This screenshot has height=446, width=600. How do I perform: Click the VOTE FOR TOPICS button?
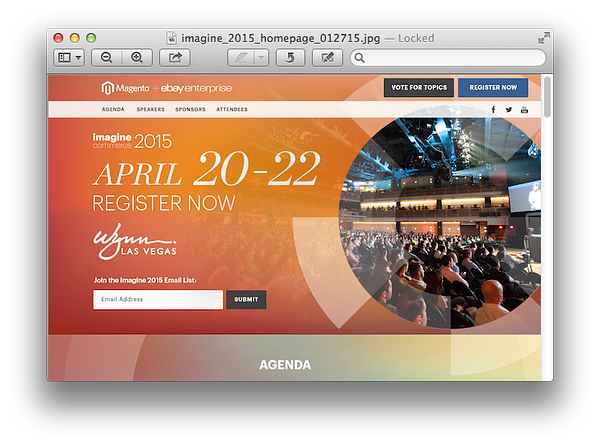point(419,88)
